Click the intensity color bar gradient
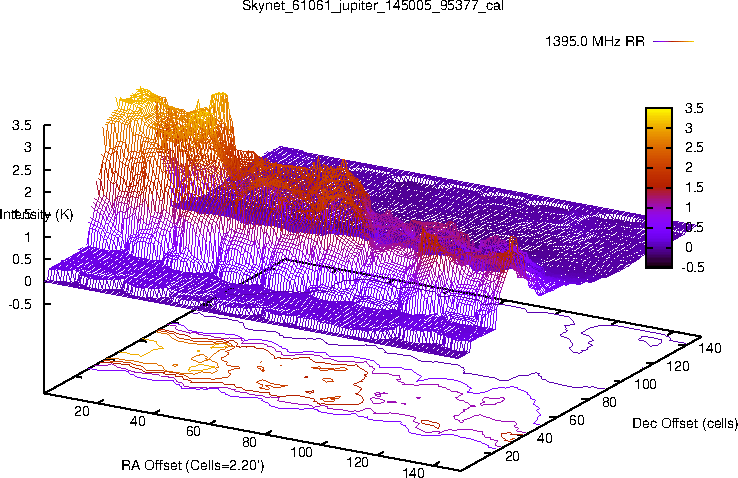The width and height of the screenshot is (738, 478). [x=659, y=188]
